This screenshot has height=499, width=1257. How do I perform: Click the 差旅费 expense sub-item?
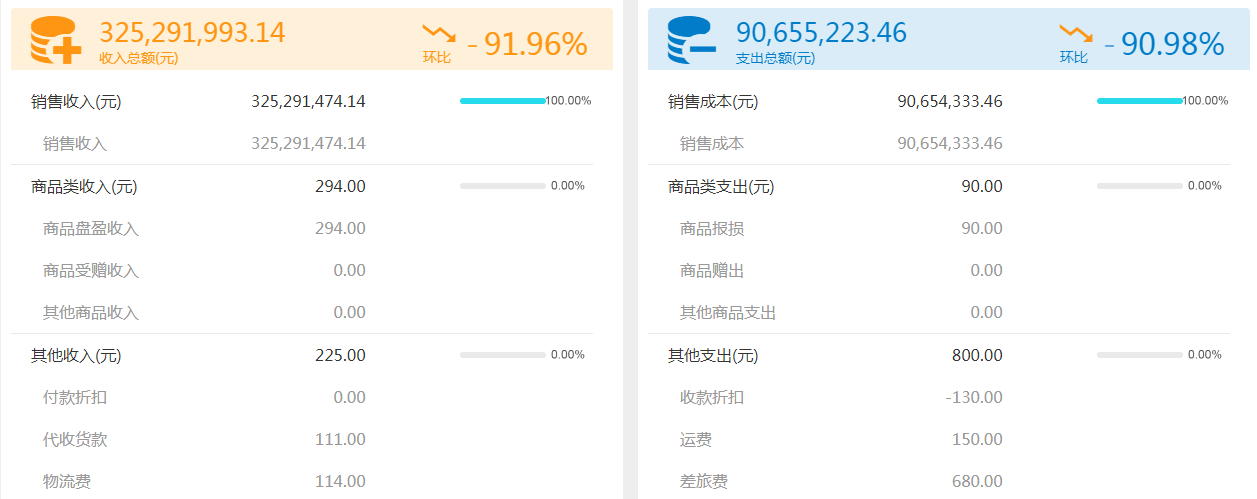pos(704,482)
